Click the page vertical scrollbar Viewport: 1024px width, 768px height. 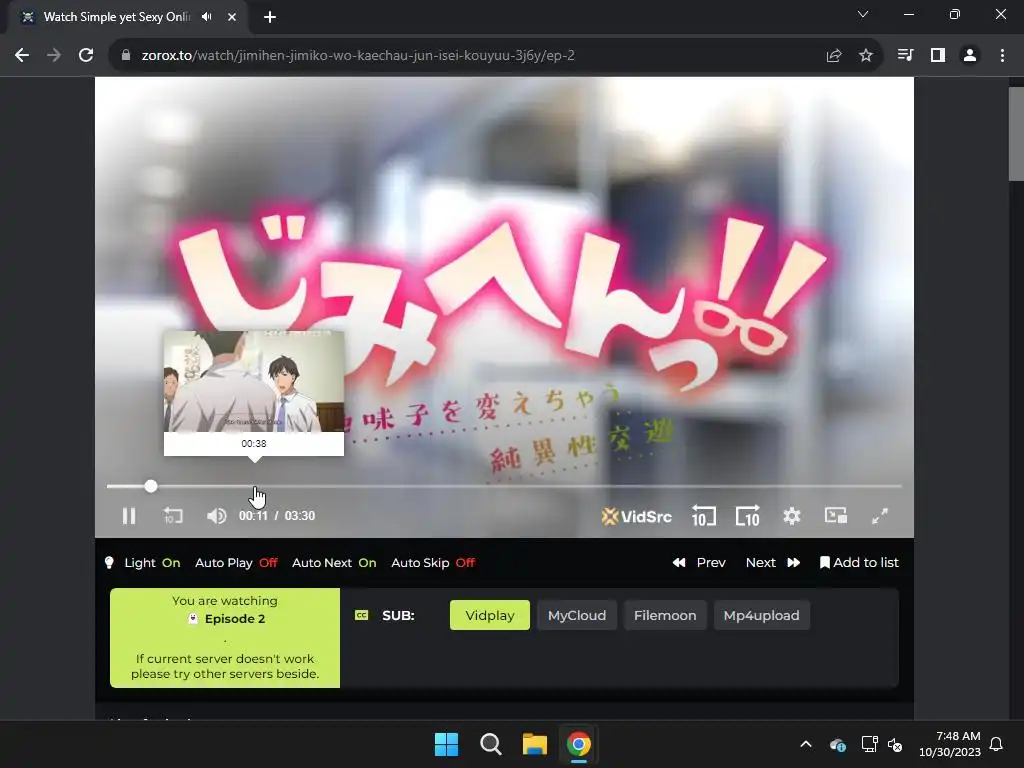click(x=1016, y=134)
